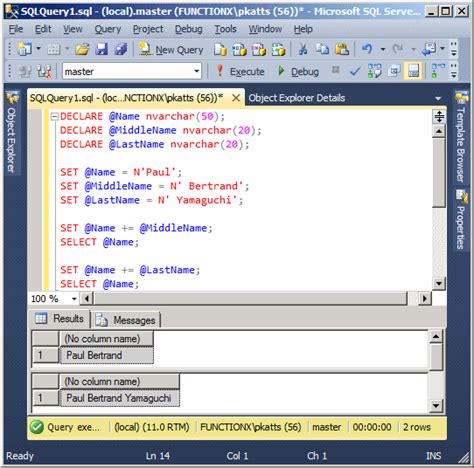Open the Window menu
Viewport: 474px width, 468px height.
[x=265, y=29]
